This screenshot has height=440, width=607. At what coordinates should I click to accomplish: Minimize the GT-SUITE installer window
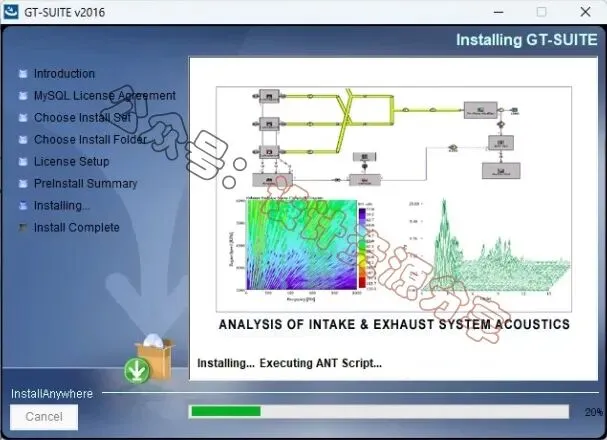(x=499, y=12)
